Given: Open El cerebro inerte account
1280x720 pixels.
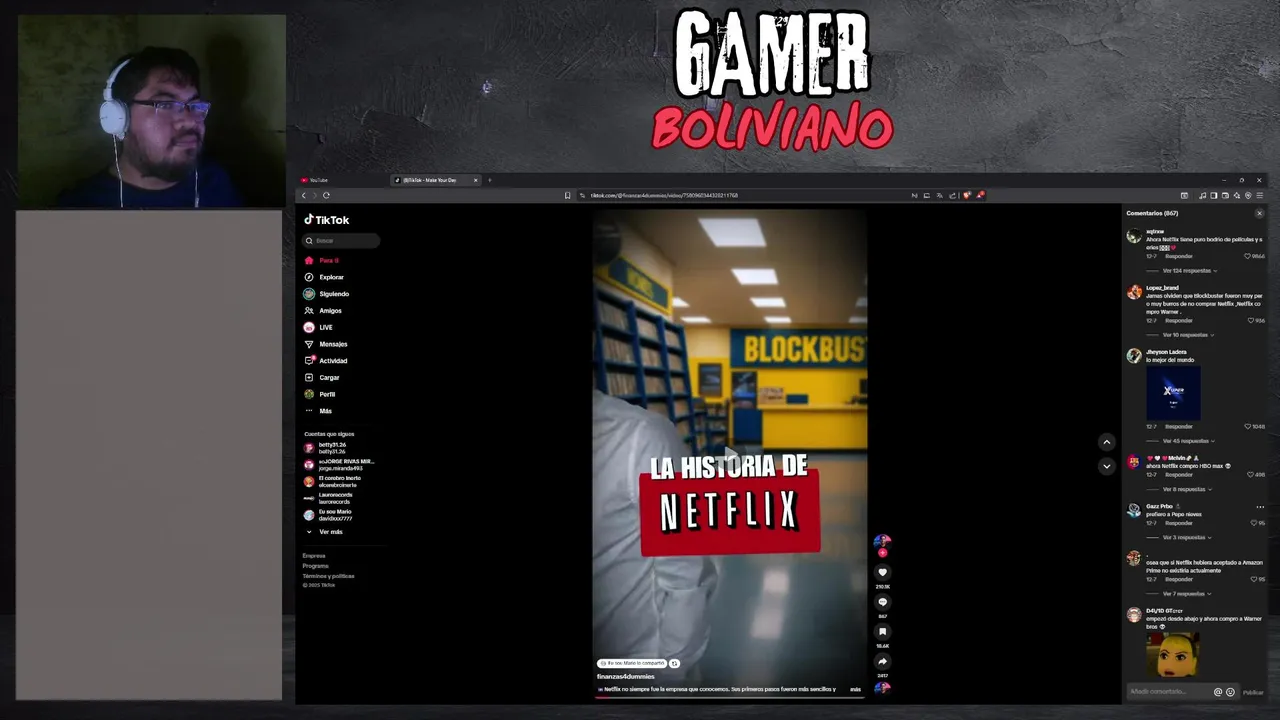Looking at the screenshot, I should [x=333, y=482].
